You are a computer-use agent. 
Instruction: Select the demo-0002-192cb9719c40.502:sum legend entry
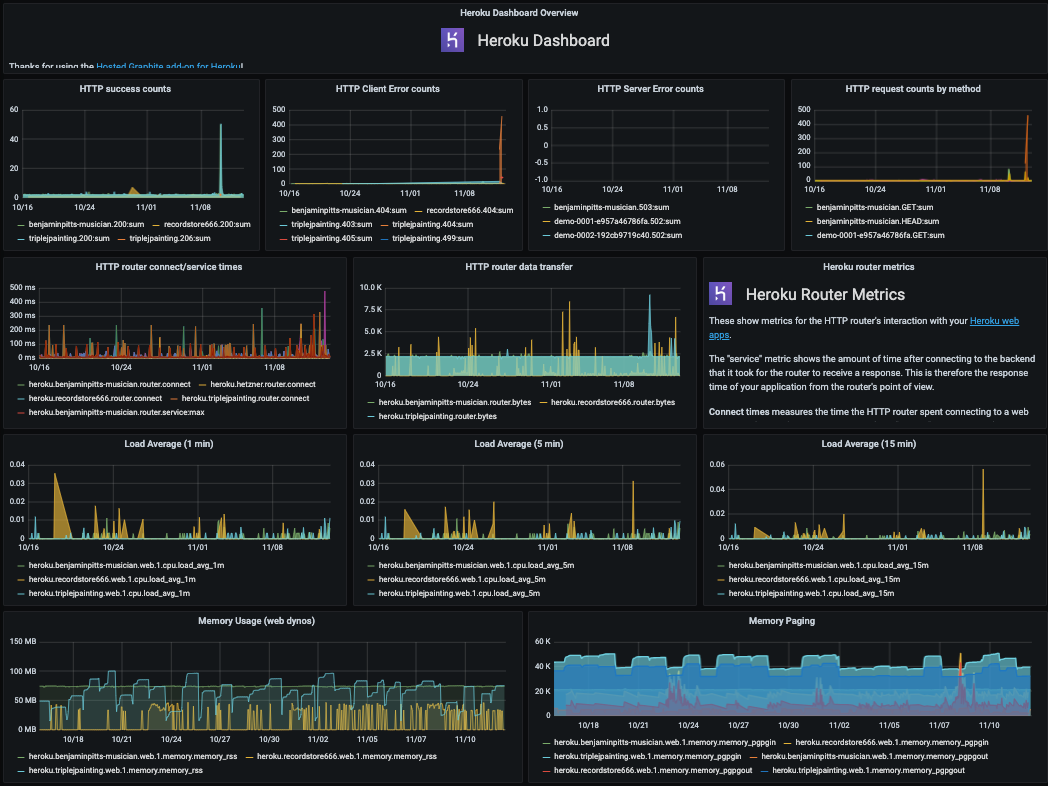tap(618, 235)
